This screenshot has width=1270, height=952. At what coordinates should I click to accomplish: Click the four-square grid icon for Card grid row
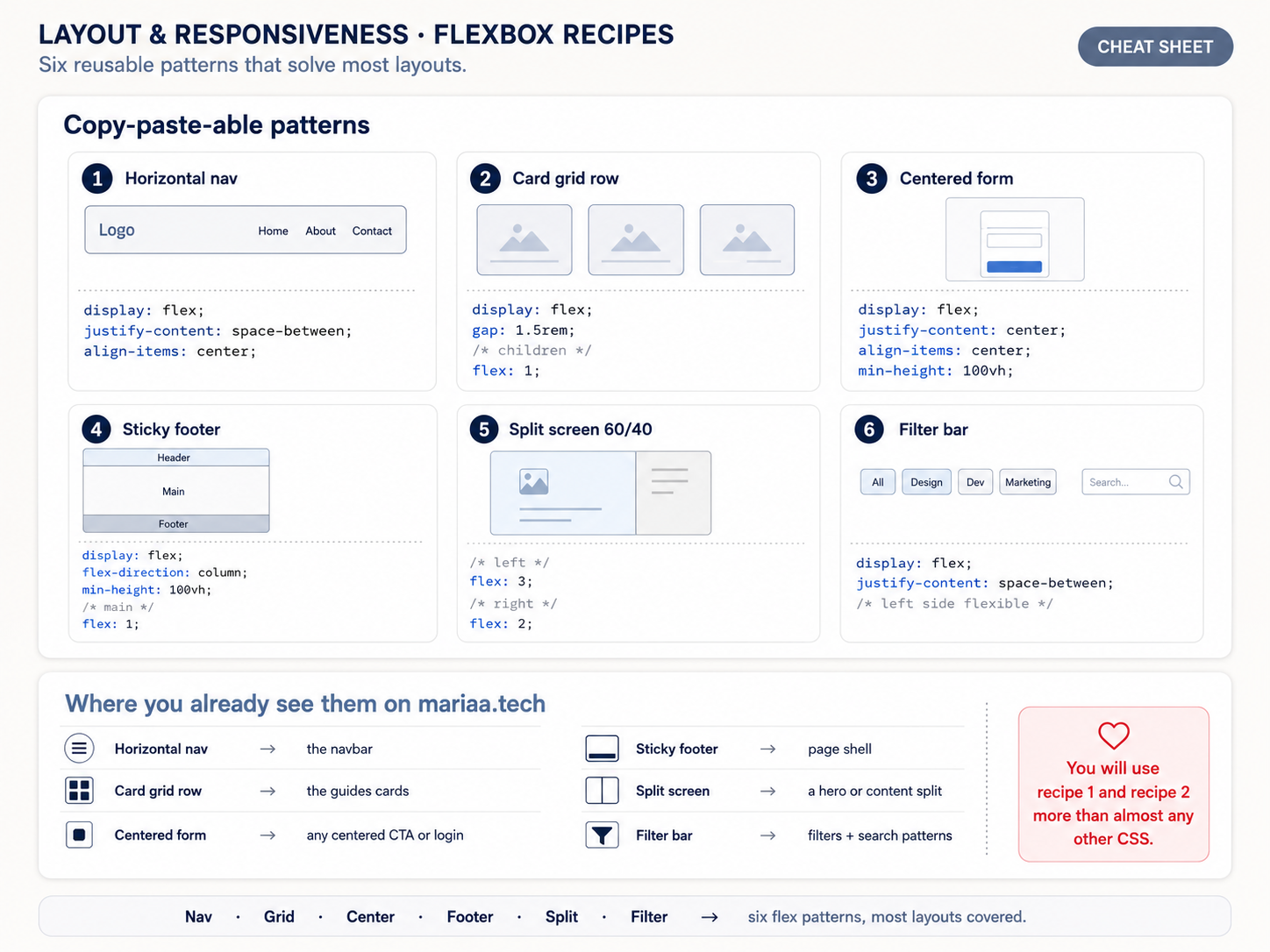79,791
